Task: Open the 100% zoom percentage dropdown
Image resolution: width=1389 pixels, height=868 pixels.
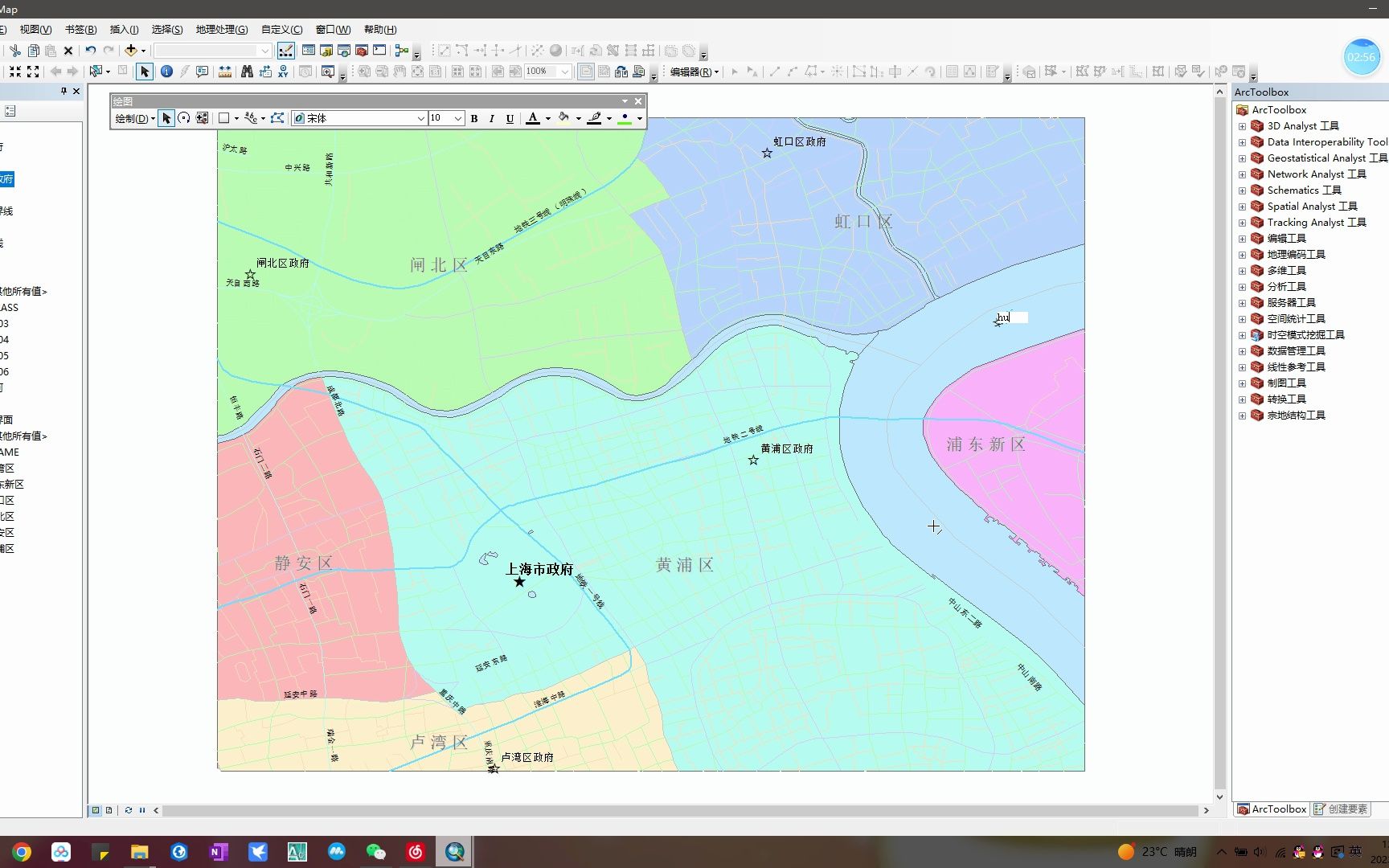Action: click(565, 72)
